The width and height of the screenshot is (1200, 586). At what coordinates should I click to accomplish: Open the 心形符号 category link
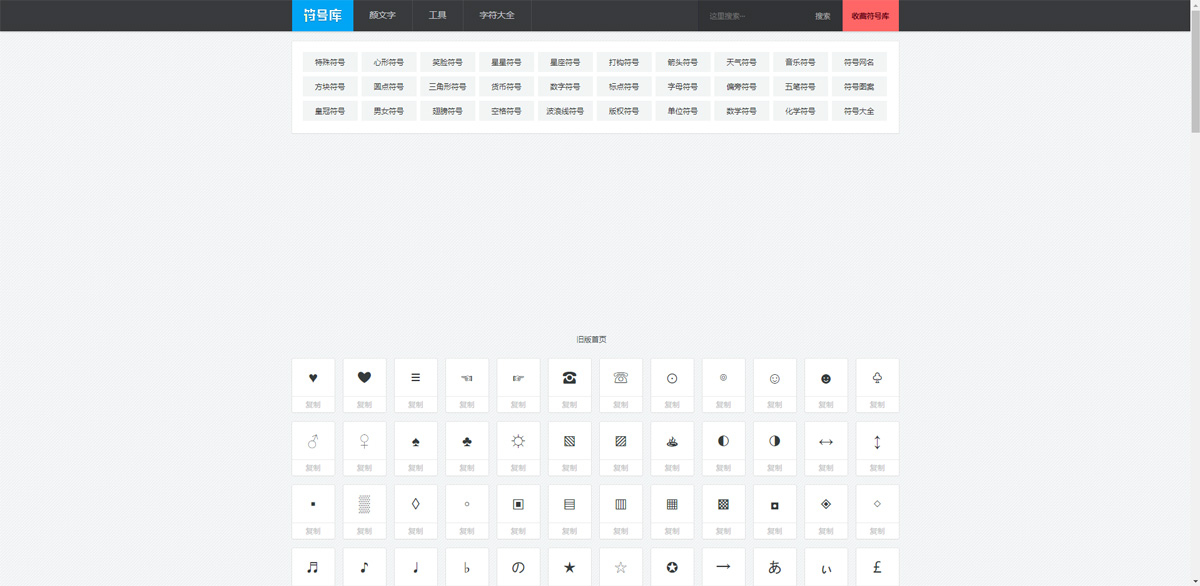[389, 62]
